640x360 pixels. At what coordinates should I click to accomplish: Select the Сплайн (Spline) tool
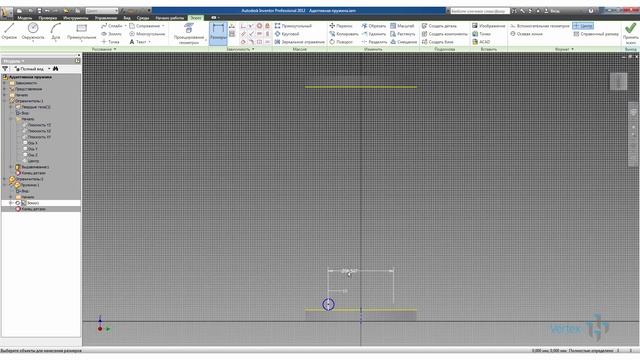[x=111, y=26]
